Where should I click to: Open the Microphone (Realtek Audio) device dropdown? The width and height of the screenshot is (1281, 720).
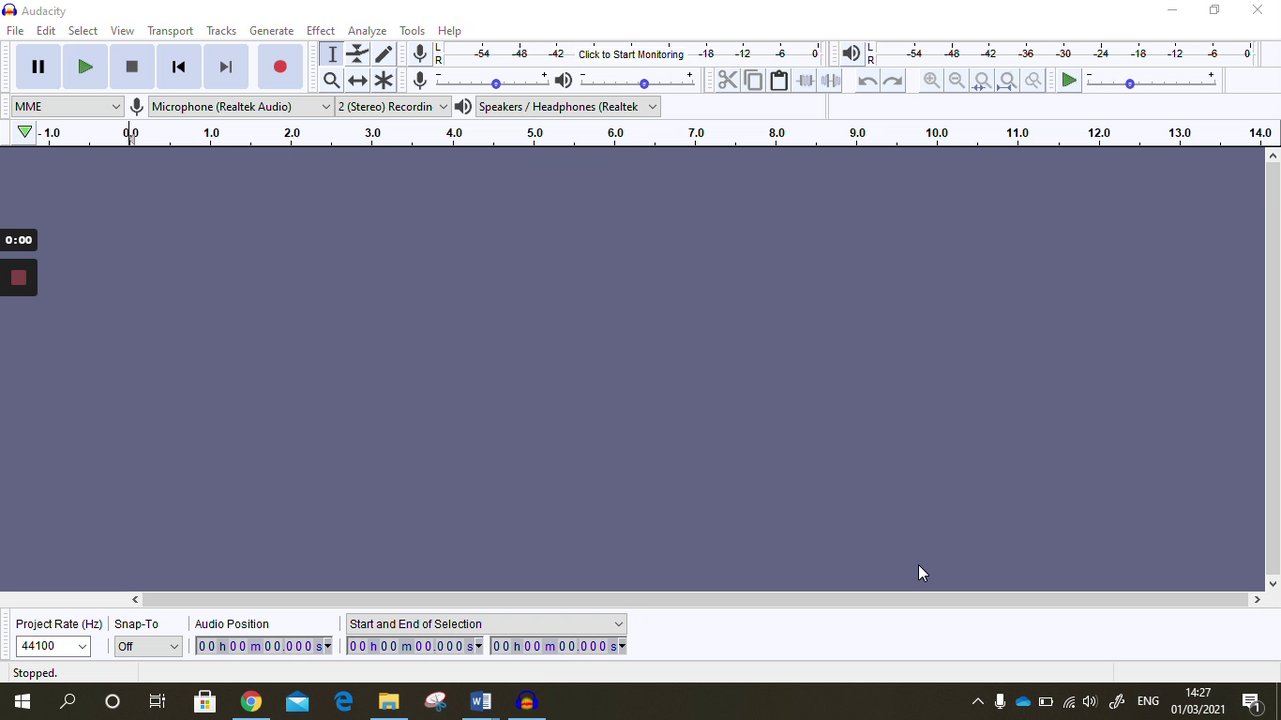(241, 106)
